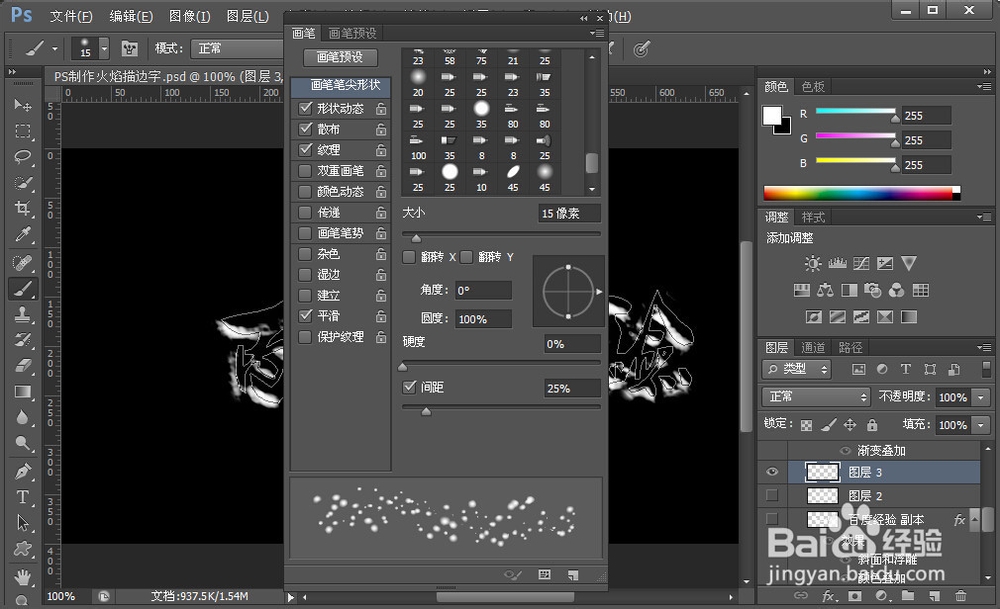Switch to the 色板 tab
This screenshot has height=609, width=1000.
point(812,86)
